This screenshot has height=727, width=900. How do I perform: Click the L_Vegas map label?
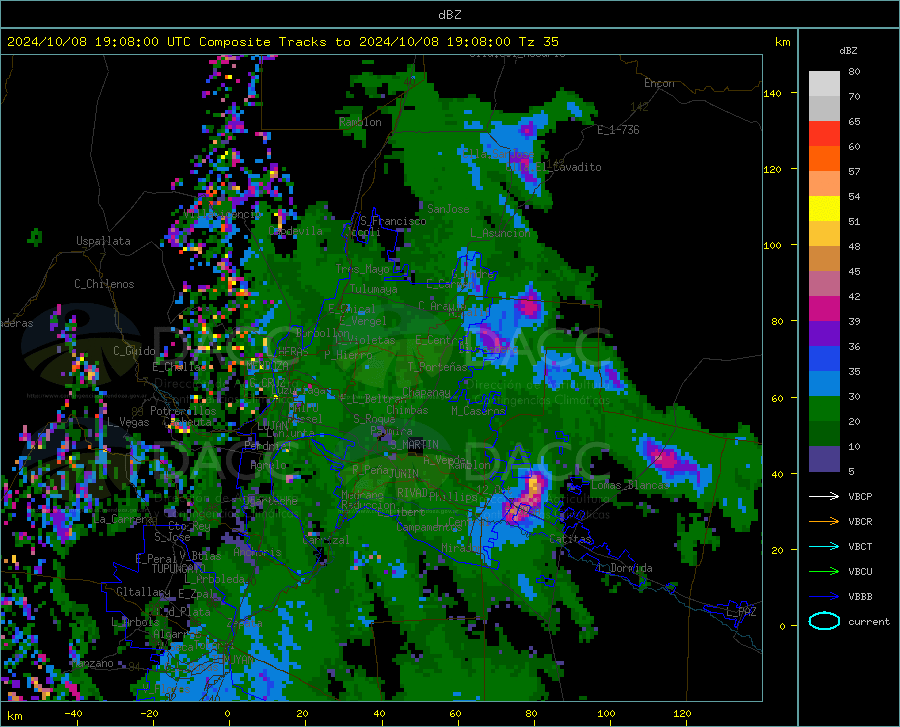(128, 422)
